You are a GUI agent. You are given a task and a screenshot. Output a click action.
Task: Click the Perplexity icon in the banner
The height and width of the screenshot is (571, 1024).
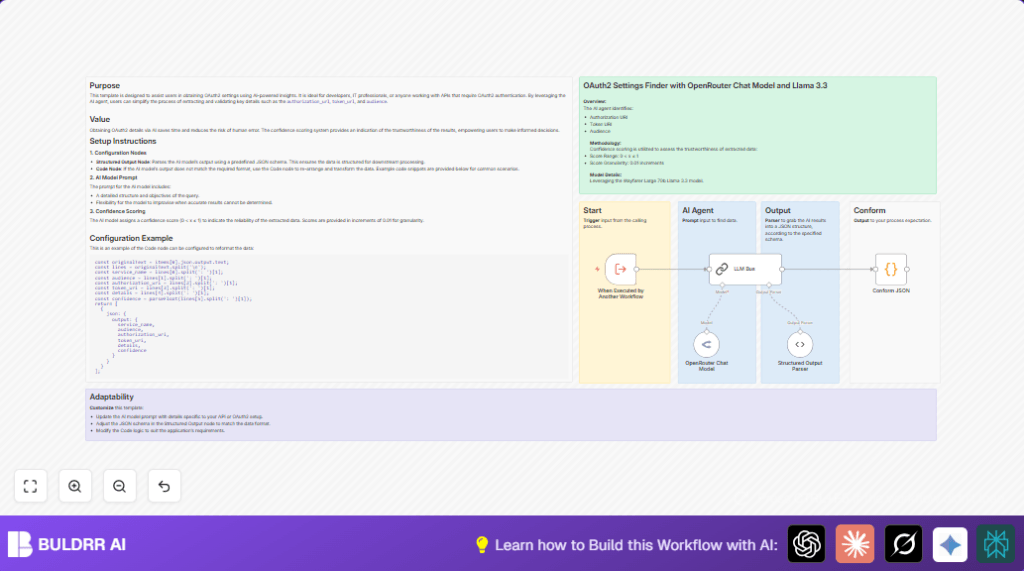(995, 544)
